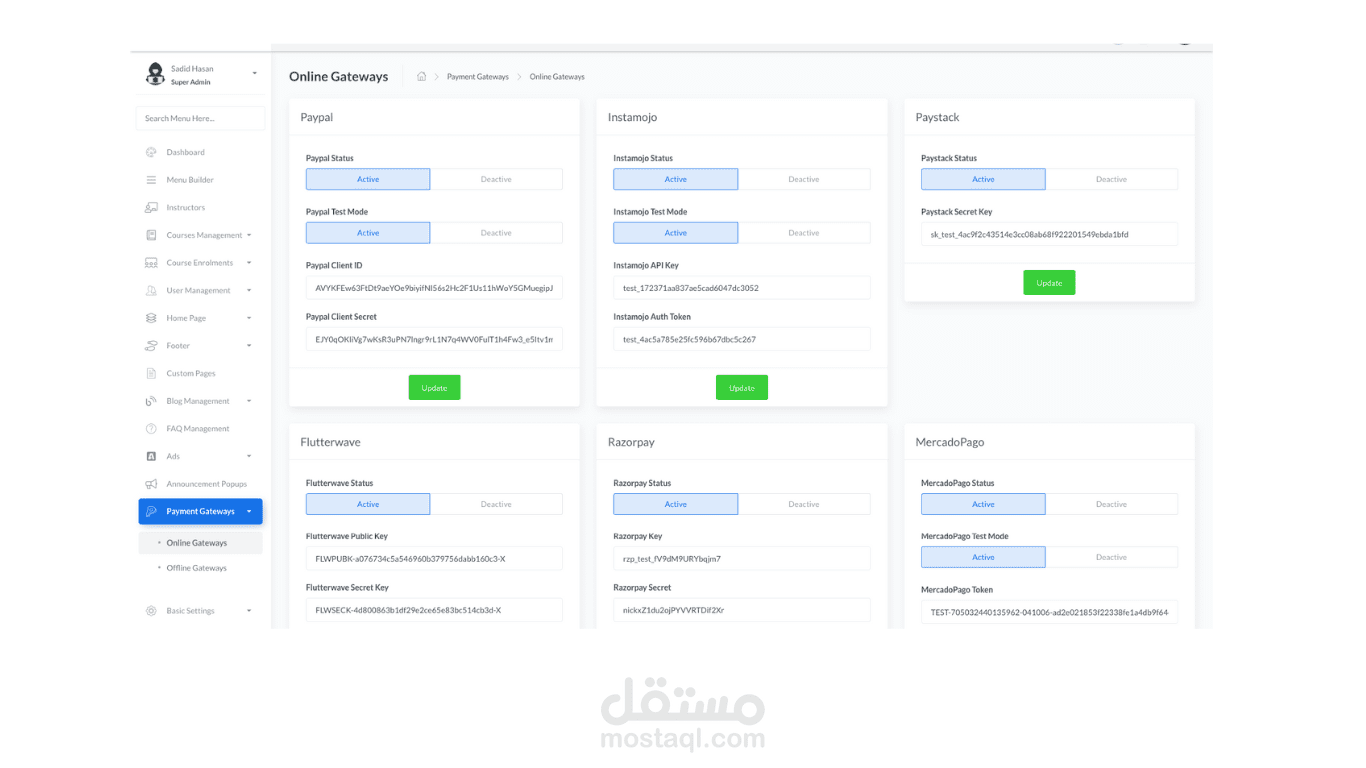
Task: Set Instamojo Status to Deactive
Action: tap(804, 179)
